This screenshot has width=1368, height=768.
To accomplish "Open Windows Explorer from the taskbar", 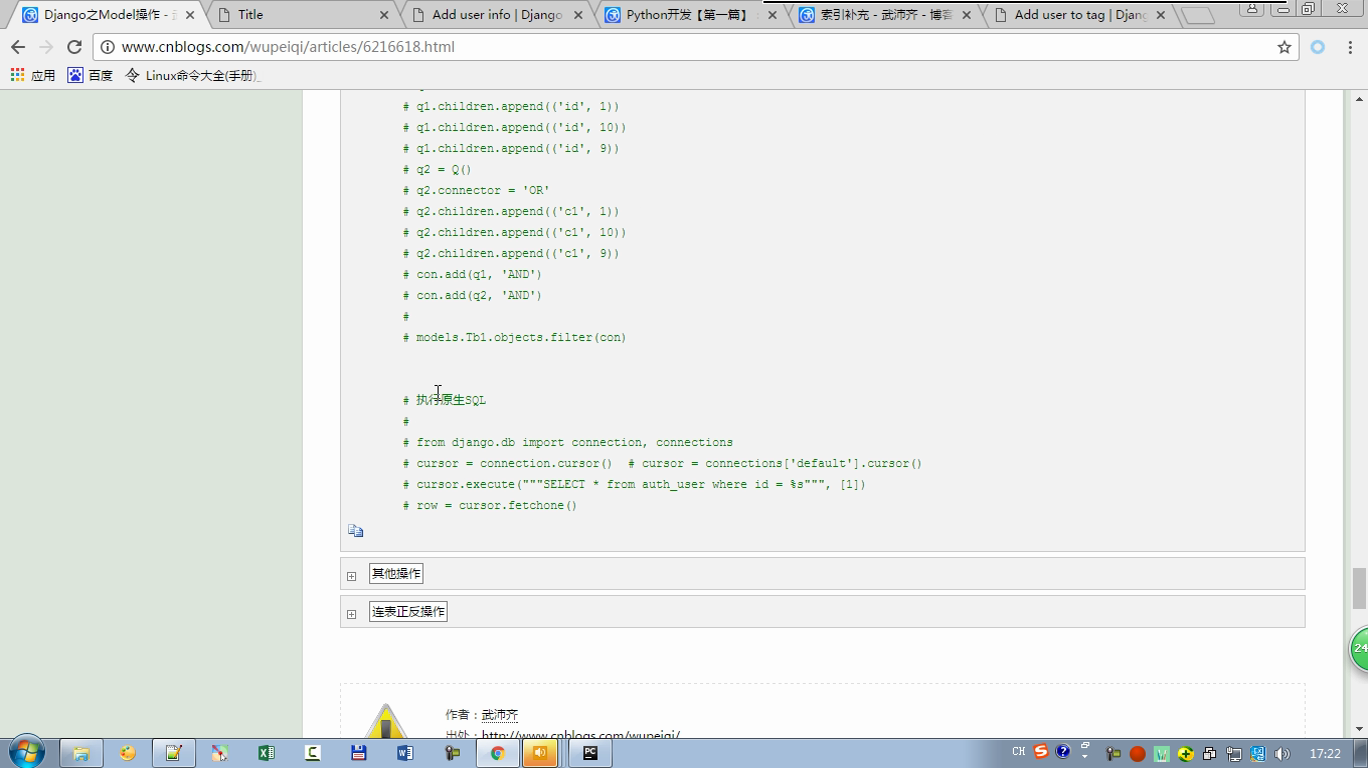I will tap(81, 753).
